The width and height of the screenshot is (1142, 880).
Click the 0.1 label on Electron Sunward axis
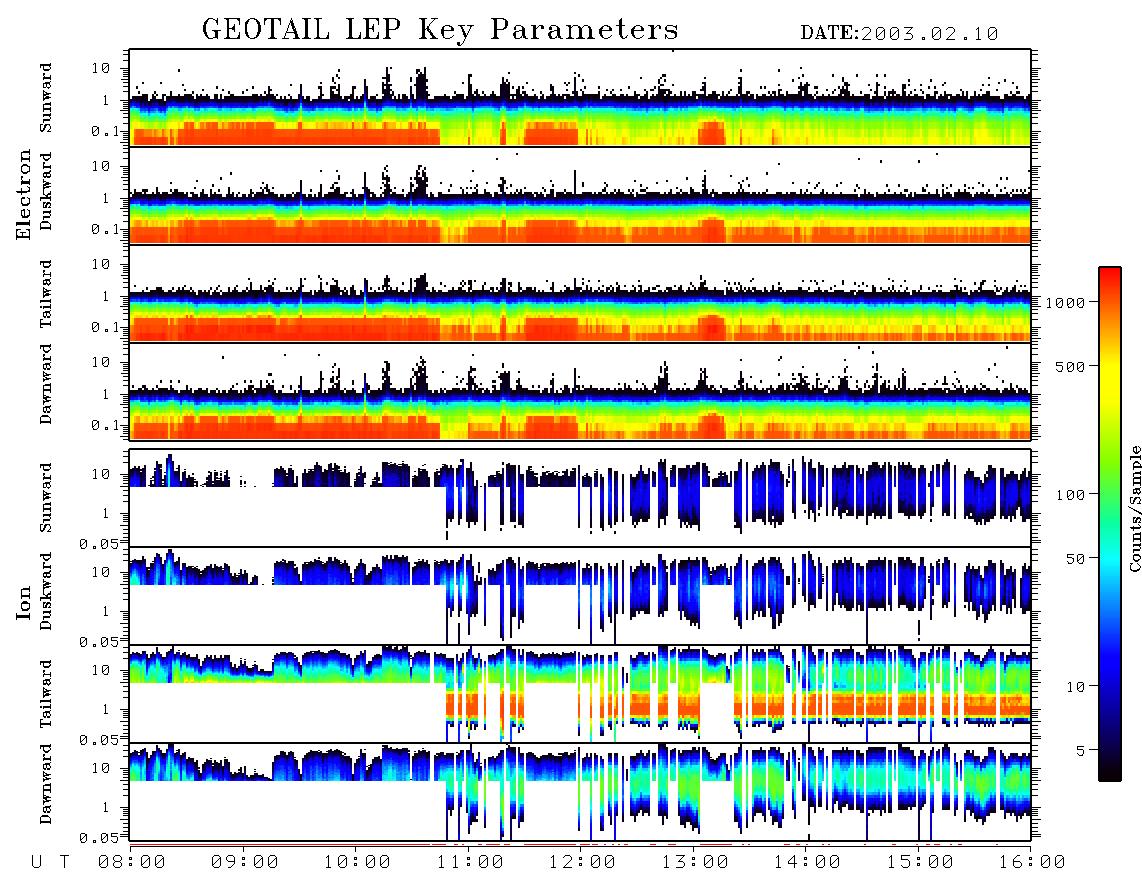point(106,130)
